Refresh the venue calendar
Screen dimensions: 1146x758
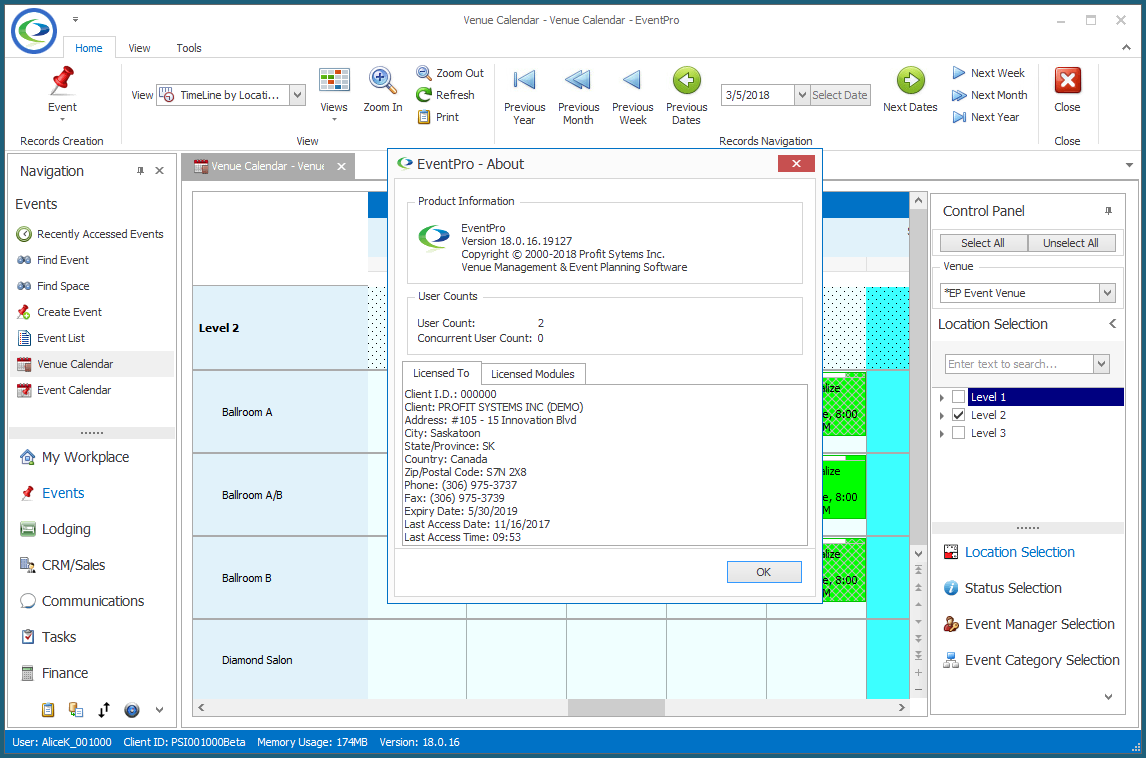(x=445, y=95)
